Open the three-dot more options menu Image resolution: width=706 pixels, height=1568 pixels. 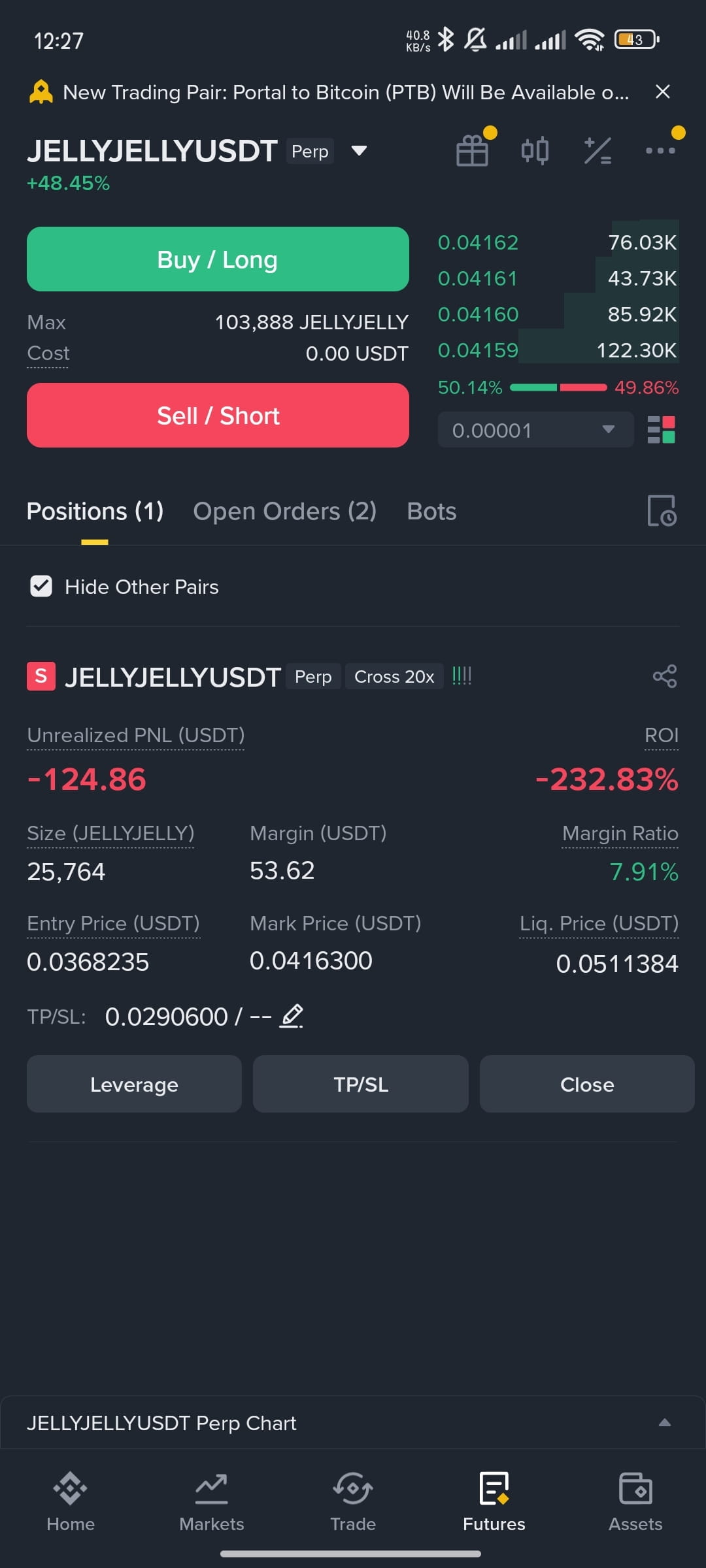pyautogui.click(x=660, y=150)
